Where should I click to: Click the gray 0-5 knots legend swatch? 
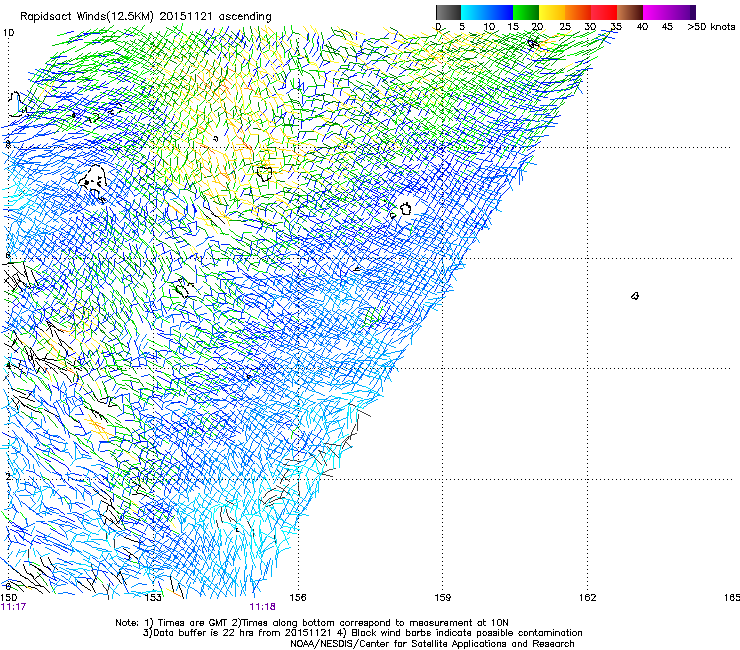[x=448, y=12]
